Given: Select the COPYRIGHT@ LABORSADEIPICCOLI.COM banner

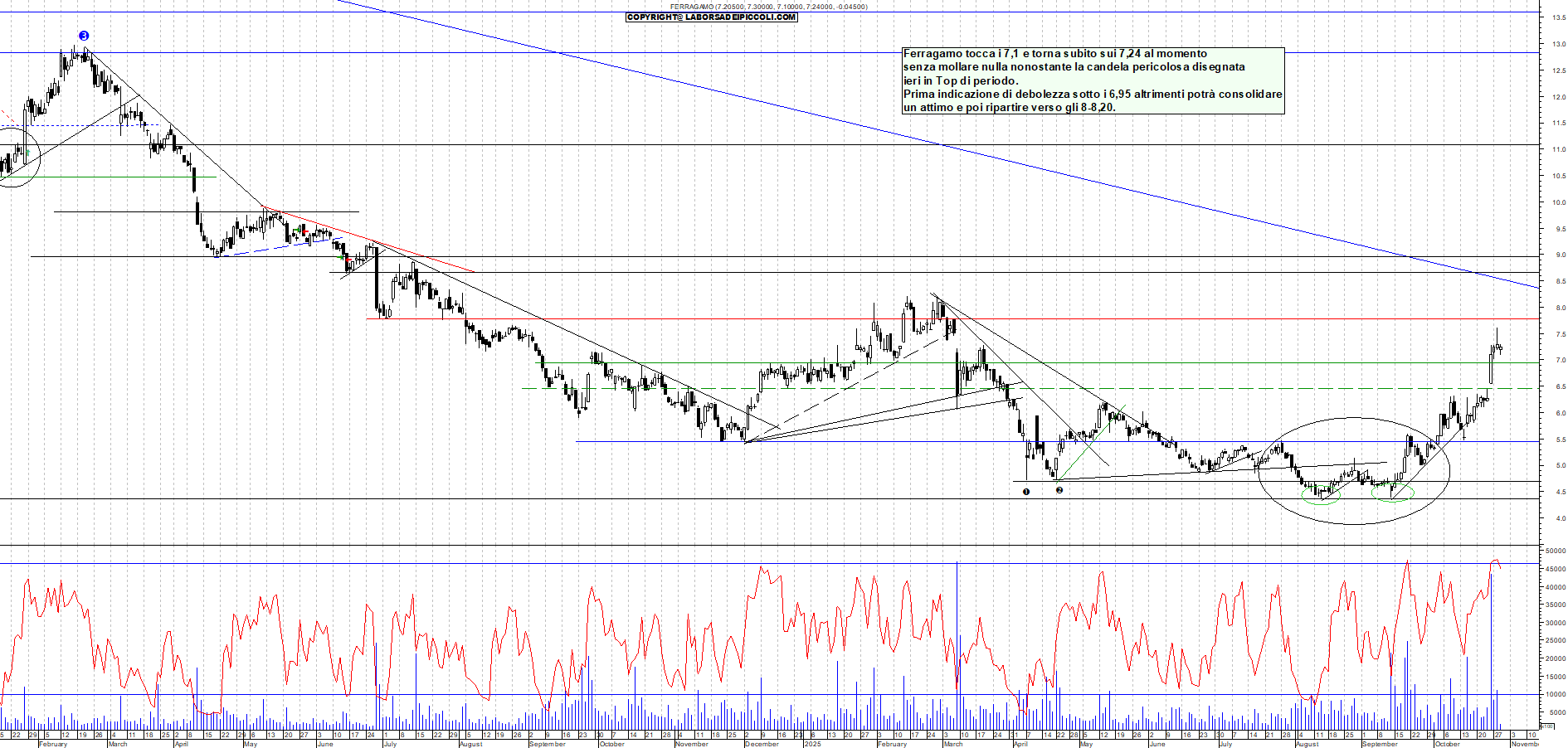Looking at the screenshot, I should point(711,19).
